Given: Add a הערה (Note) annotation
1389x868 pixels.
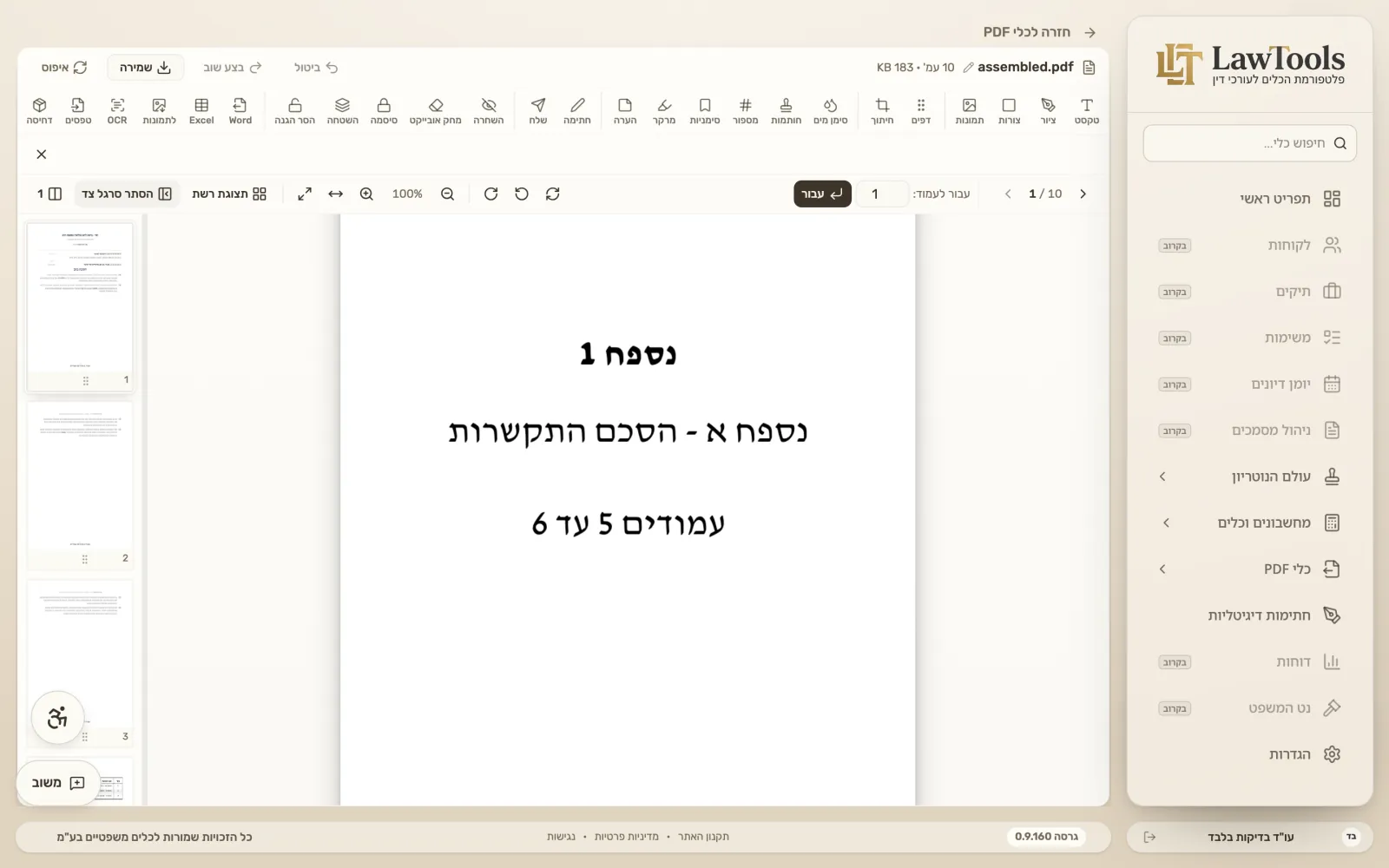Looking at the screenshot, I should (625, 111).
